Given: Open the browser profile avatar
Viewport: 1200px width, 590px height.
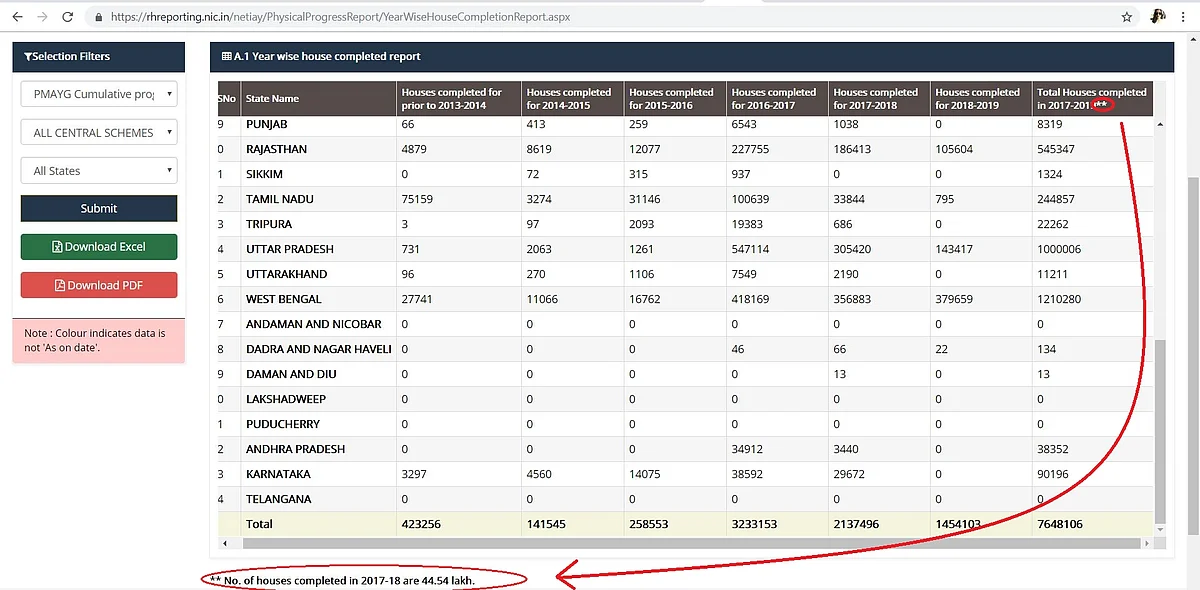Looking at the screenshot, I should pos(1159,17).
